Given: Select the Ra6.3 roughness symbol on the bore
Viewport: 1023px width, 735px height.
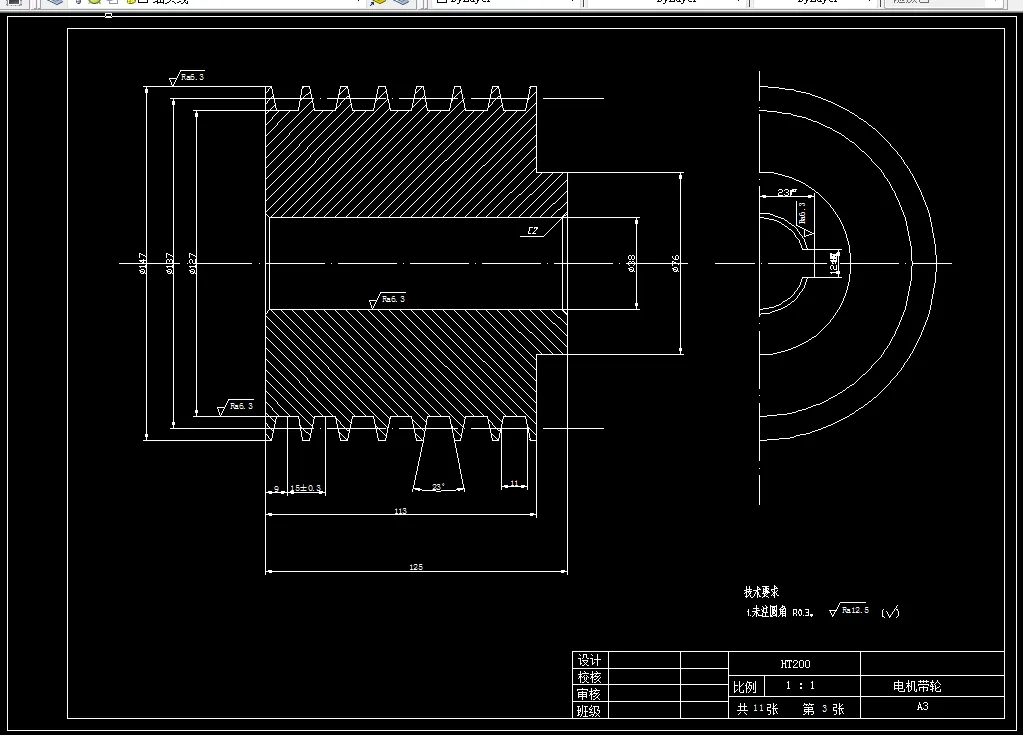Looking at the screenshot, I should tap(388, 300).
